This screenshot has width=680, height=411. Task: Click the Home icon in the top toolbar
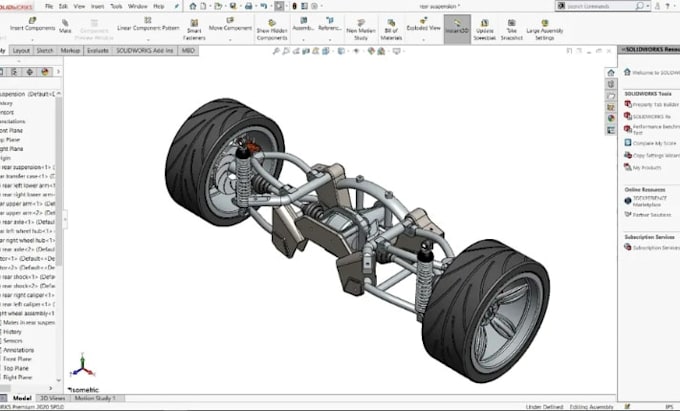[193, 6]
